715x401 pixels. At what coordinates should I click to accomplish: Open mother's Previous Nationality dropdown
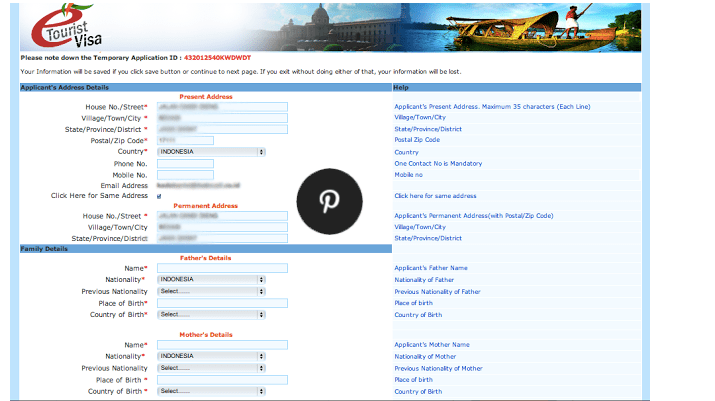click(211, 368)
